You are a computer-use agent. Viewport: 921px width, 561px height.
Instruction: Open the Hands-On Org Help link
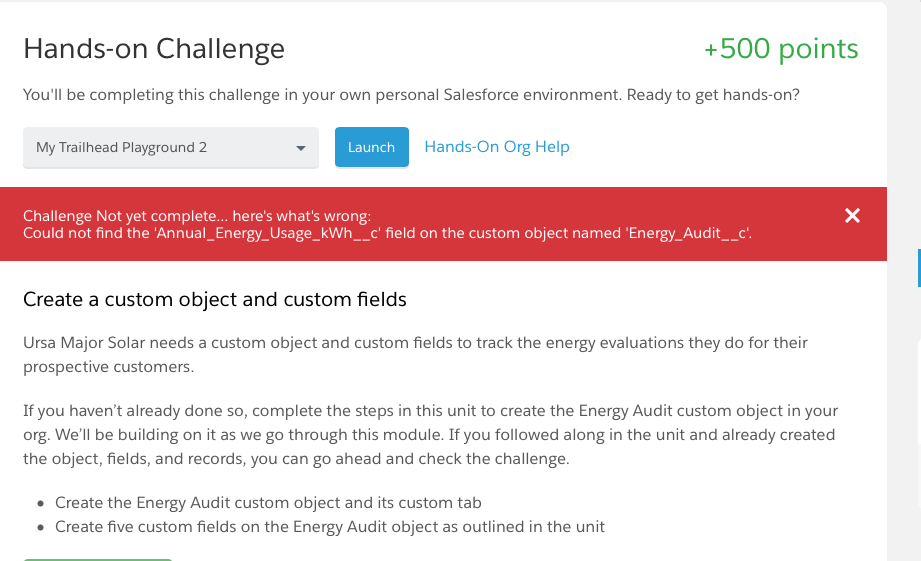point(497,147)
